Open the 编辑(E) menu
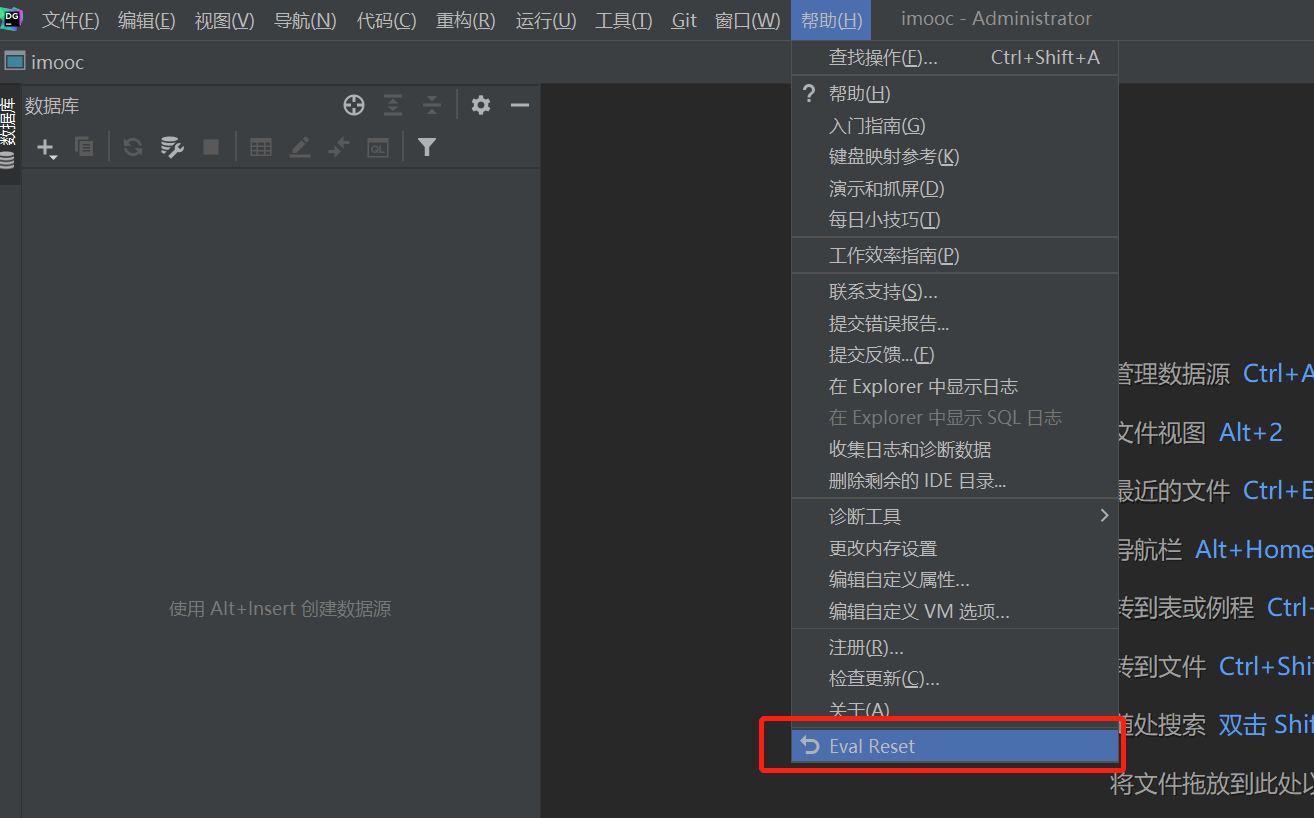Image resolution: width=1314 pixels, height=818 pixels. 146,20
